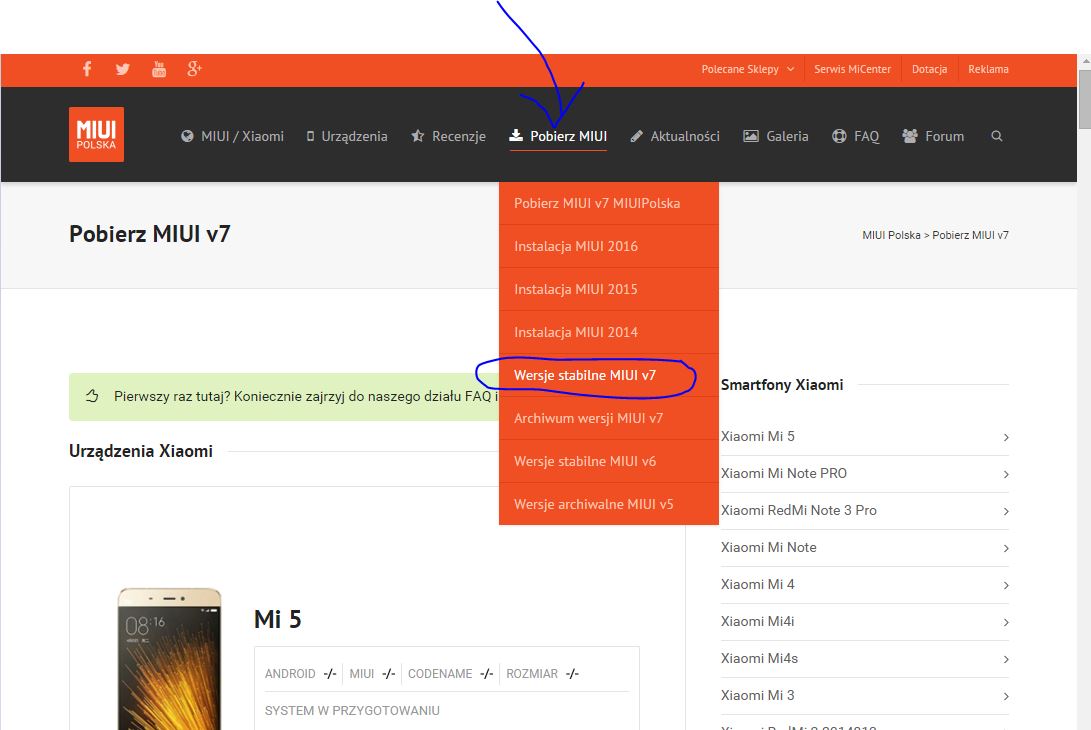Open the Forum navigation item

point(933,136)
